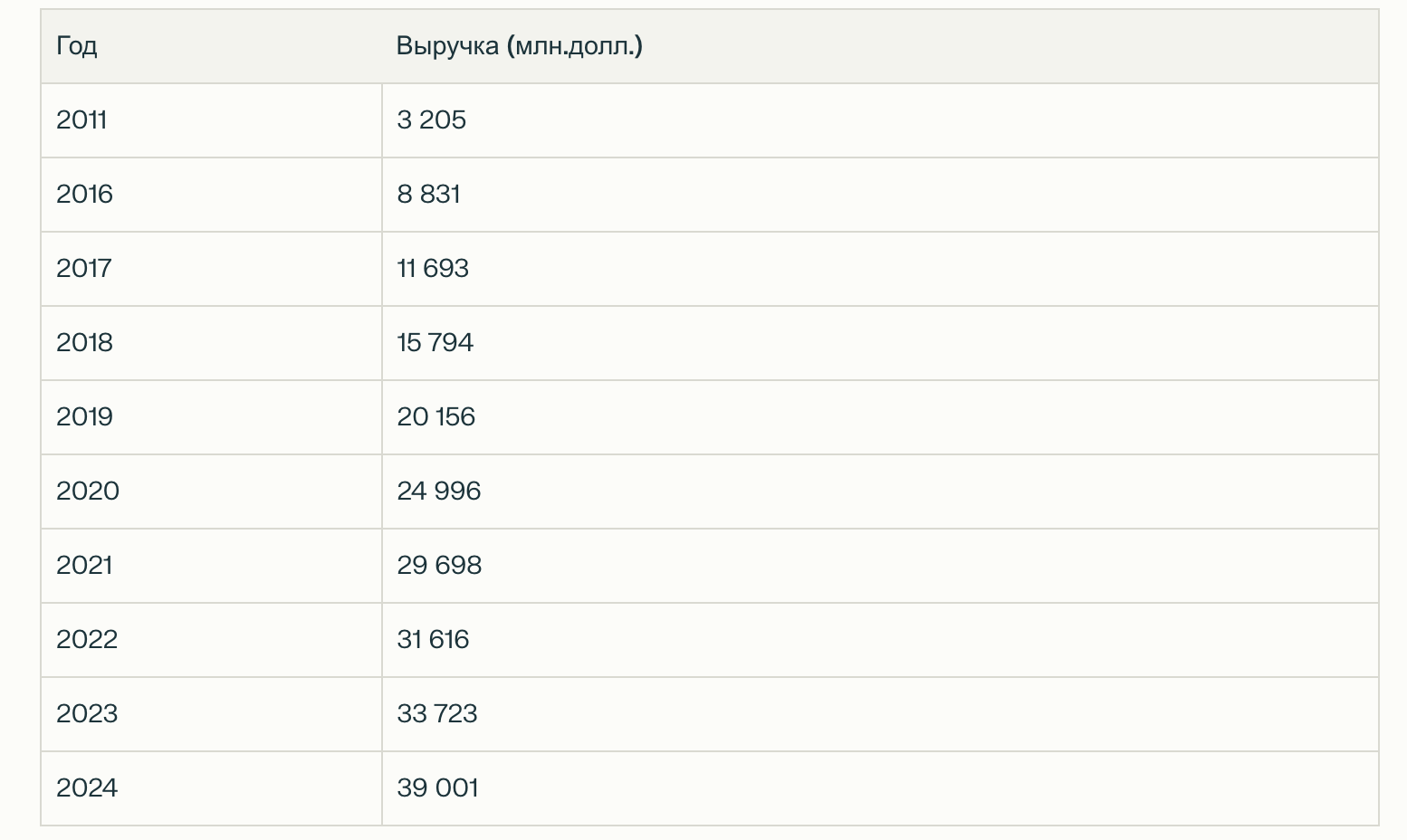Click the revenue value 15 794
The width and height of the screenshot is (1407, 840).
pos(435,343)
